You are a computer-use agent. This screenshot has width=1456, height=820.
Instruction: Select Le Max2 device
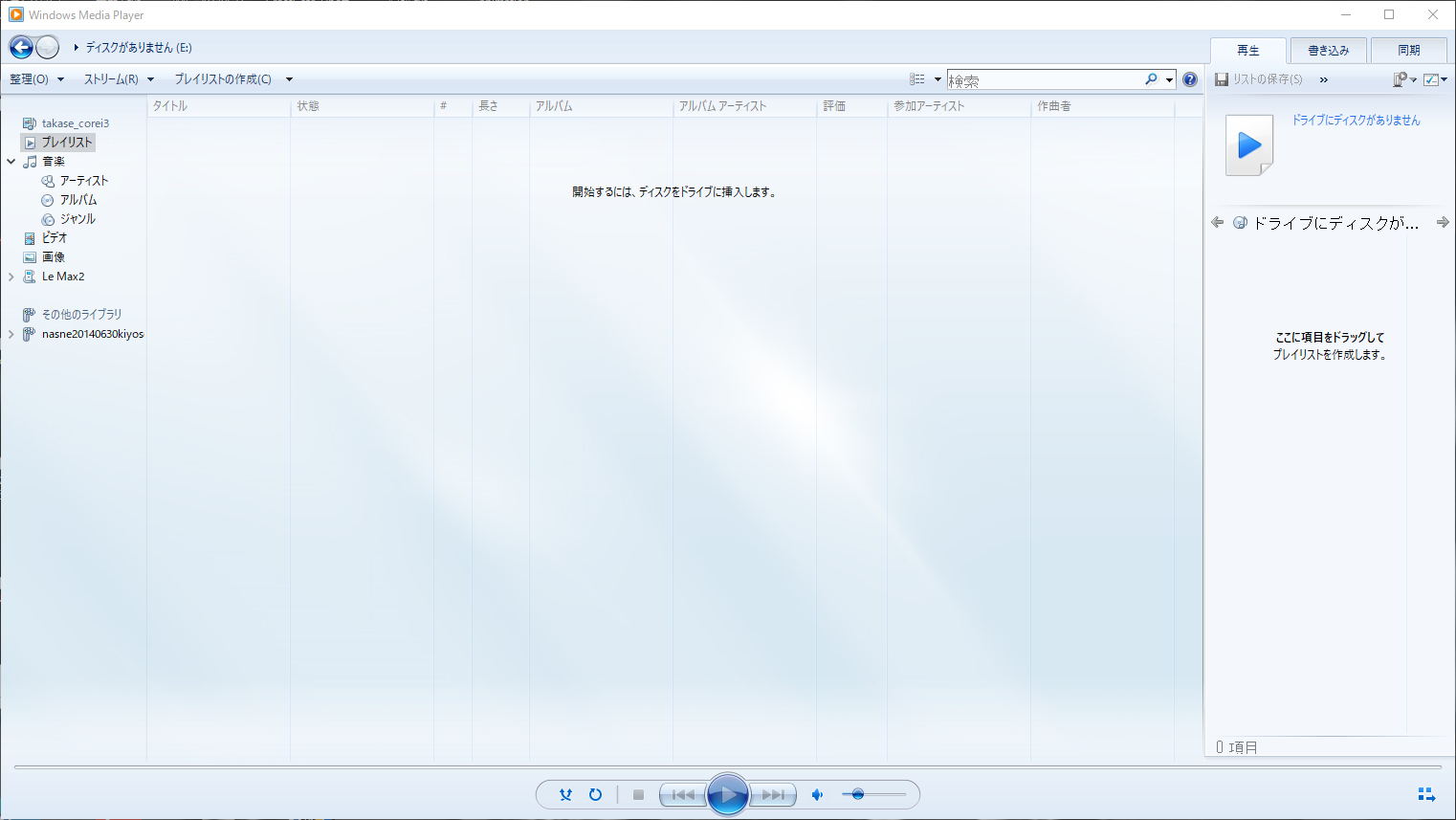click(x=54, y=277)
